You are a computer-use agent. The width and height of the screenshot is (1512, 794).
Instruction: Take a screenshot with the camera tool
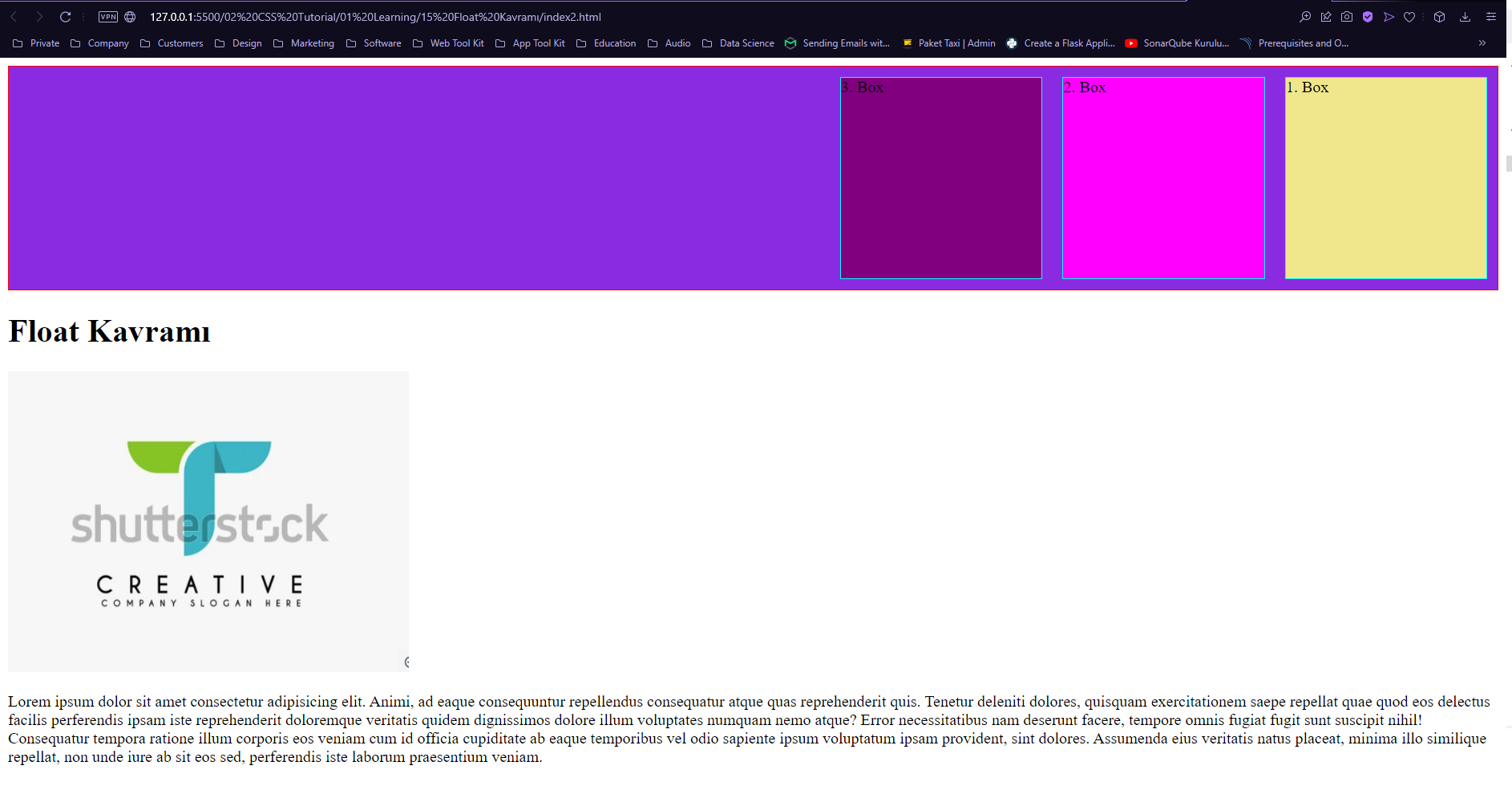tap(1348, 16)
